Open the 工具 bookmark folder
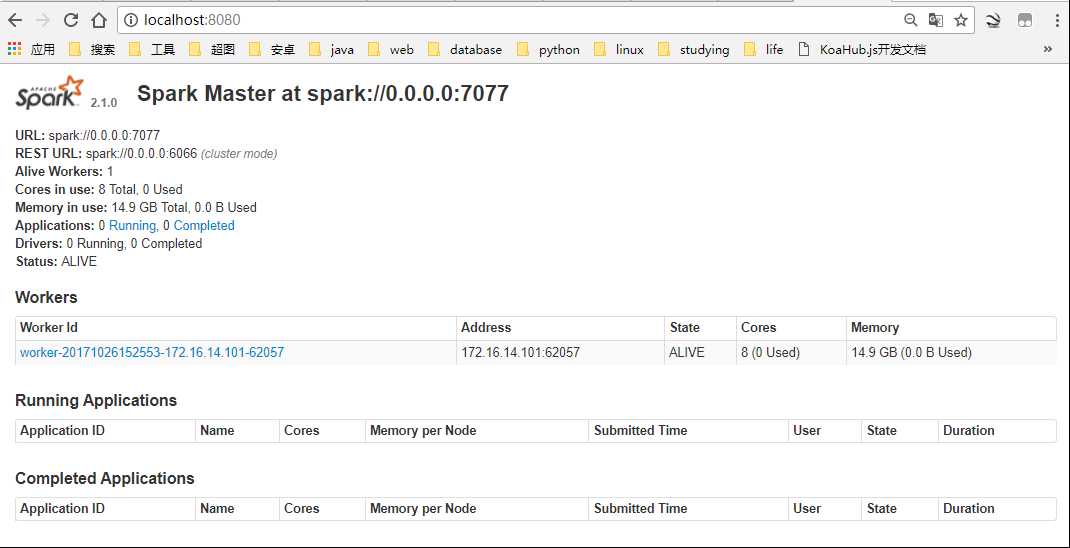 152,49
